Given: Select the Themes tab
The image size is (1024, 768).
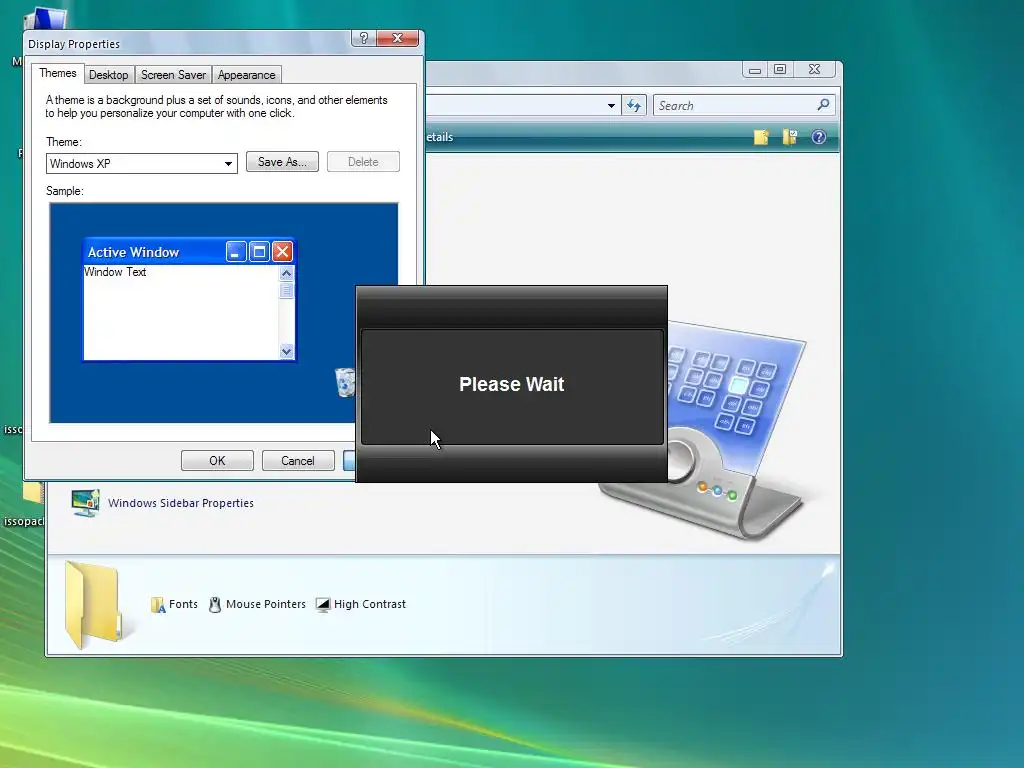Looking at the screenshot, I should 57,73.
